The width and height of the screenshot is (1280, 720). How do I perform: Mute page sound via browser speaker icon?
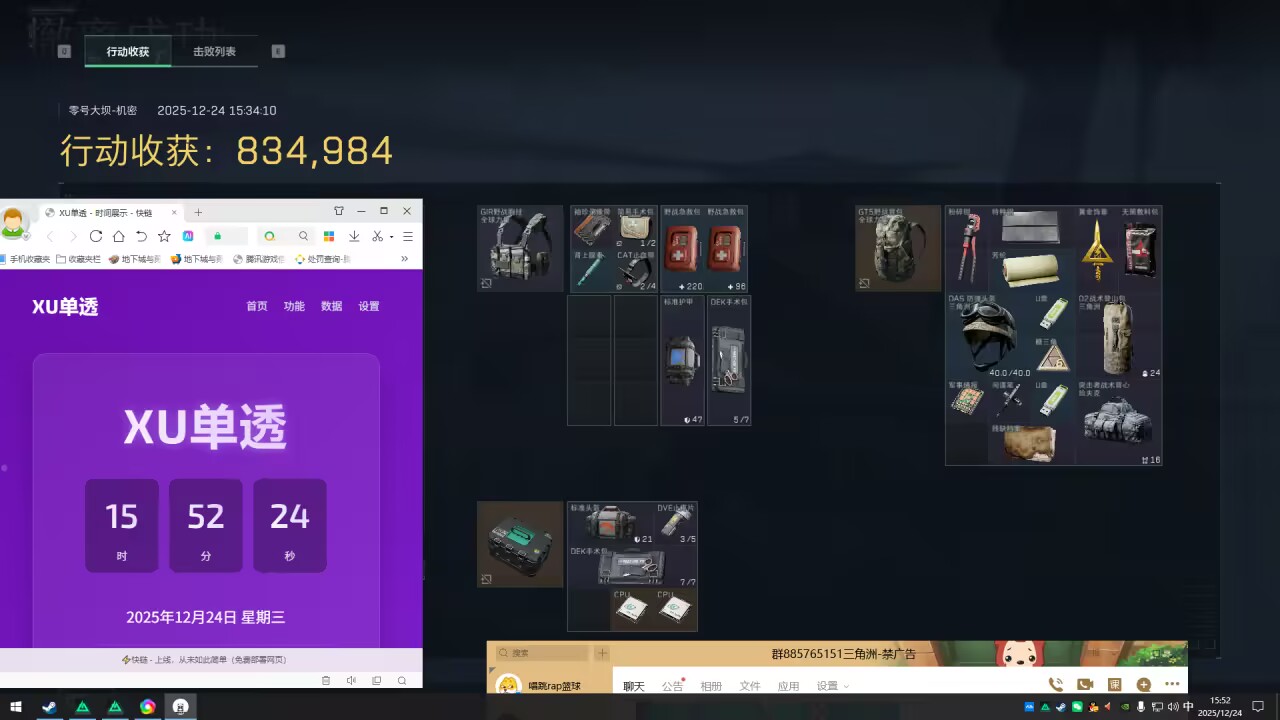click(x=351, y=680)
